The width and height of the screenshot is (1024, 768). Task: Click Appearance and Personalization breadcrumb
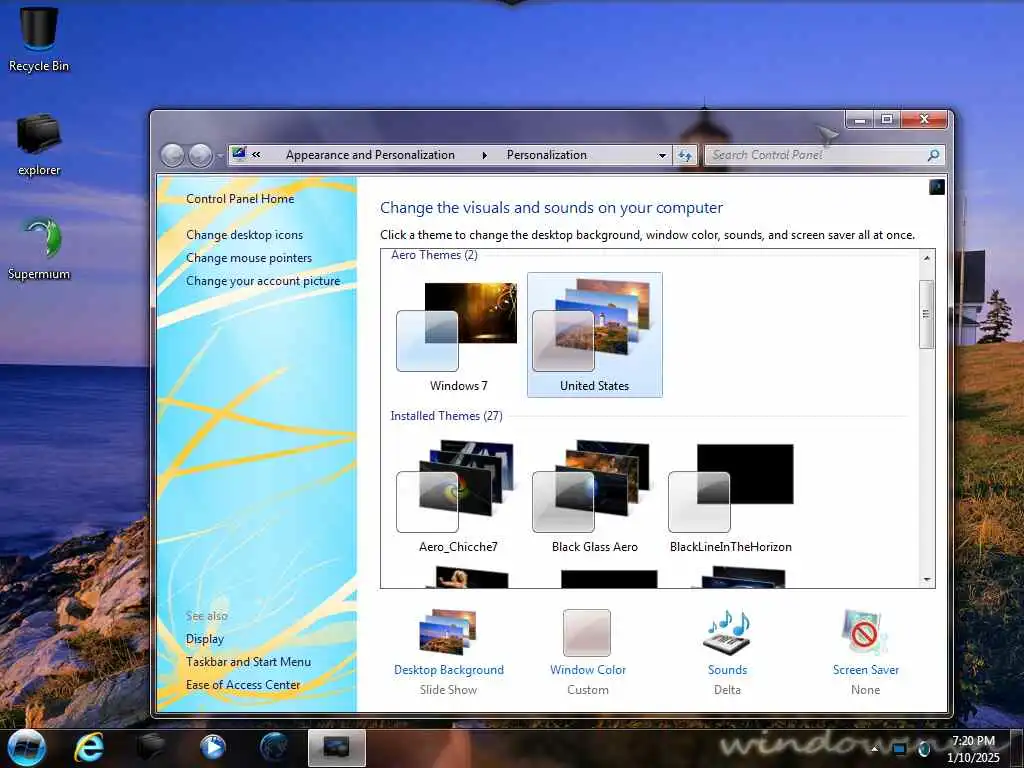[370, 155]
